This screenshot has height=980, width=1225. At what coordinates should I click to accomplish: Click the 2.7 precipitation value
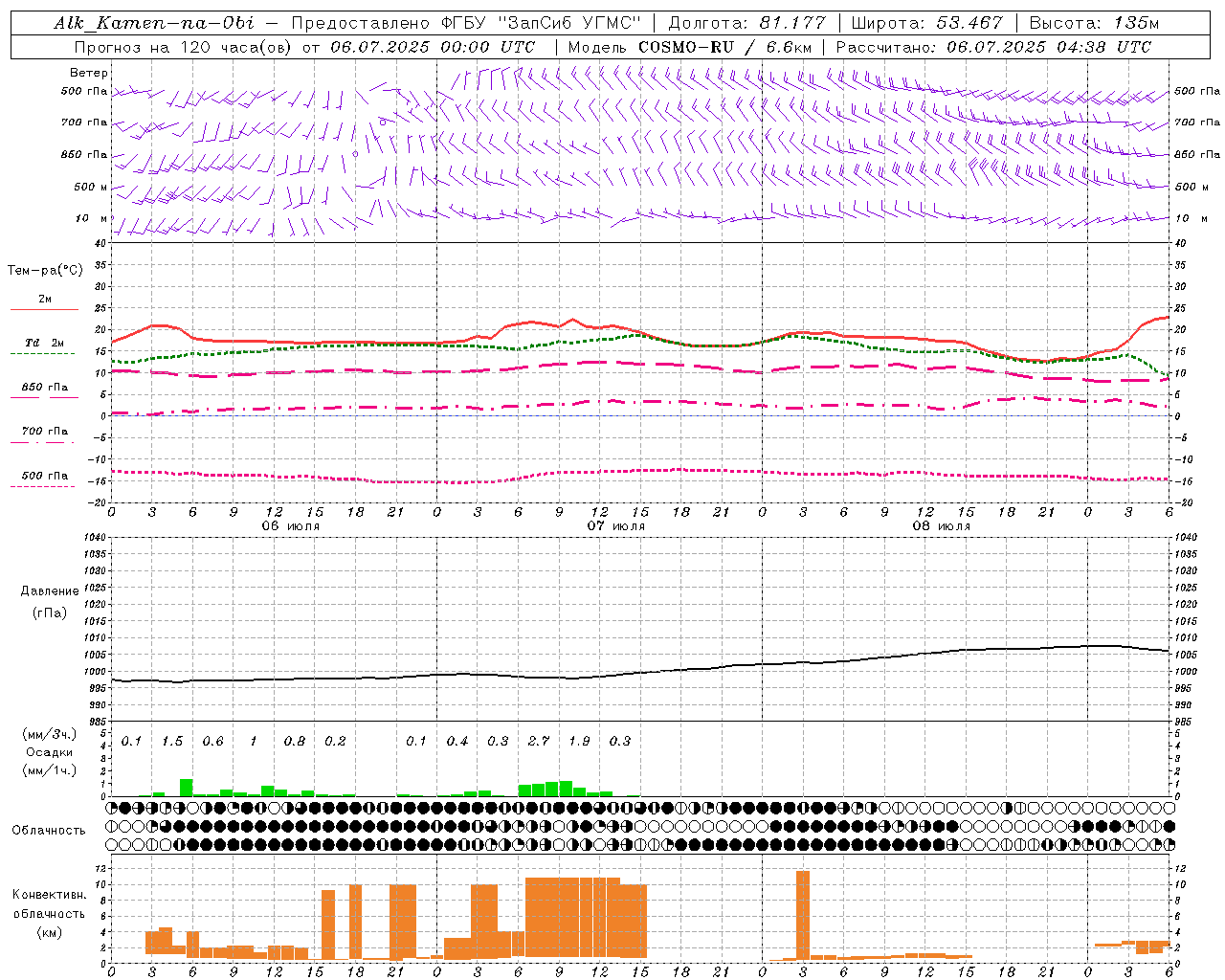[x=539, y=742]
